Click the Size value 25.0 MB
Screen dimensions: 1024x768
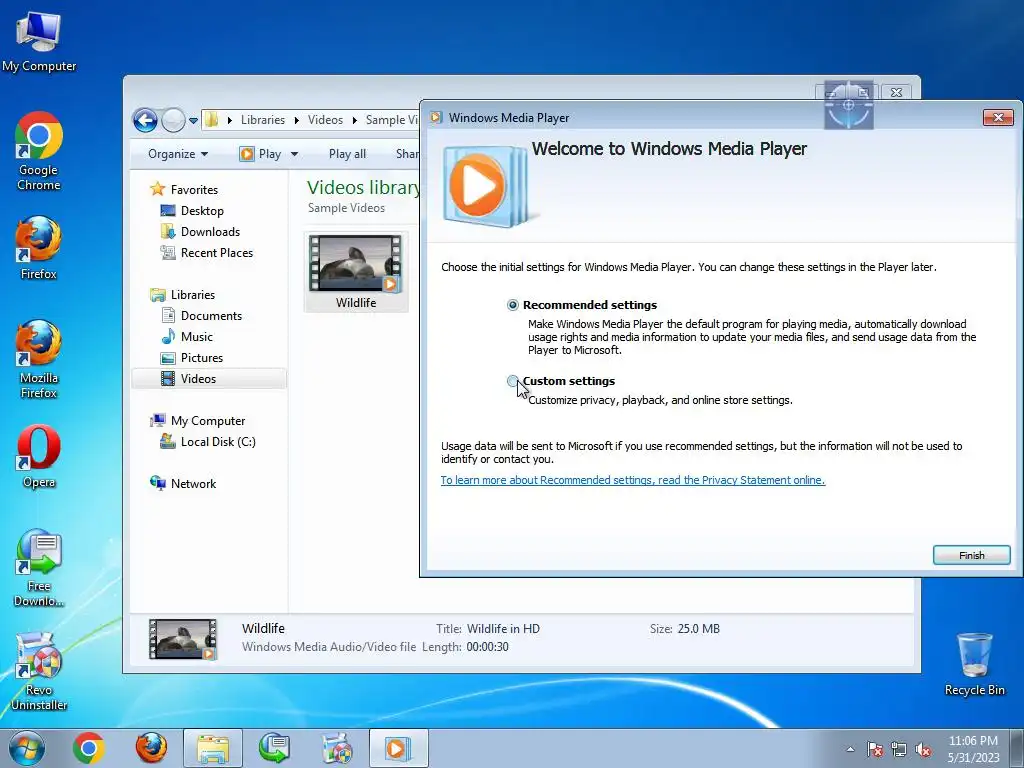click(699, 629)
